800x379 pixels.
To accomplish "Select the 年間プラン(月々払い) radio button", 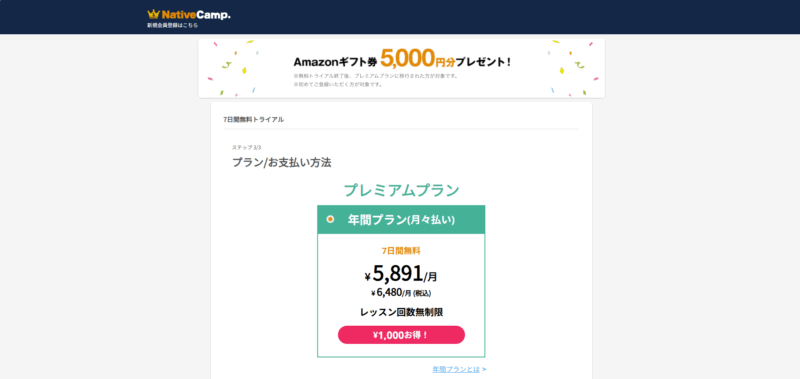I will [330, 219].
